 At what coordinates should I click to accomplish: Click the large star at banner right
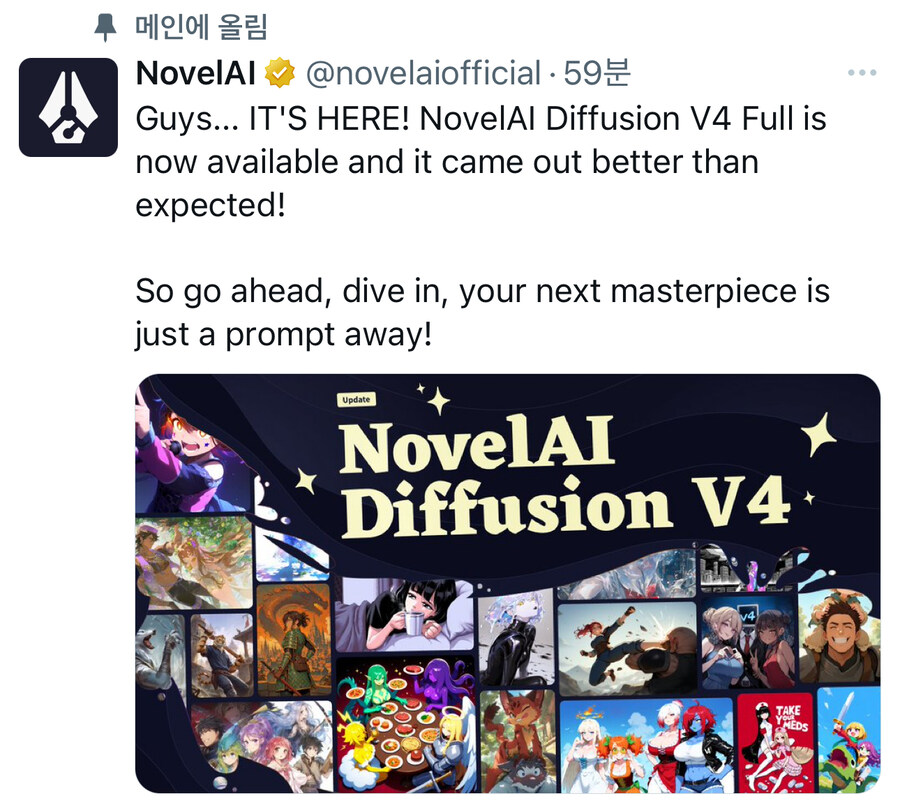(819, 433)
